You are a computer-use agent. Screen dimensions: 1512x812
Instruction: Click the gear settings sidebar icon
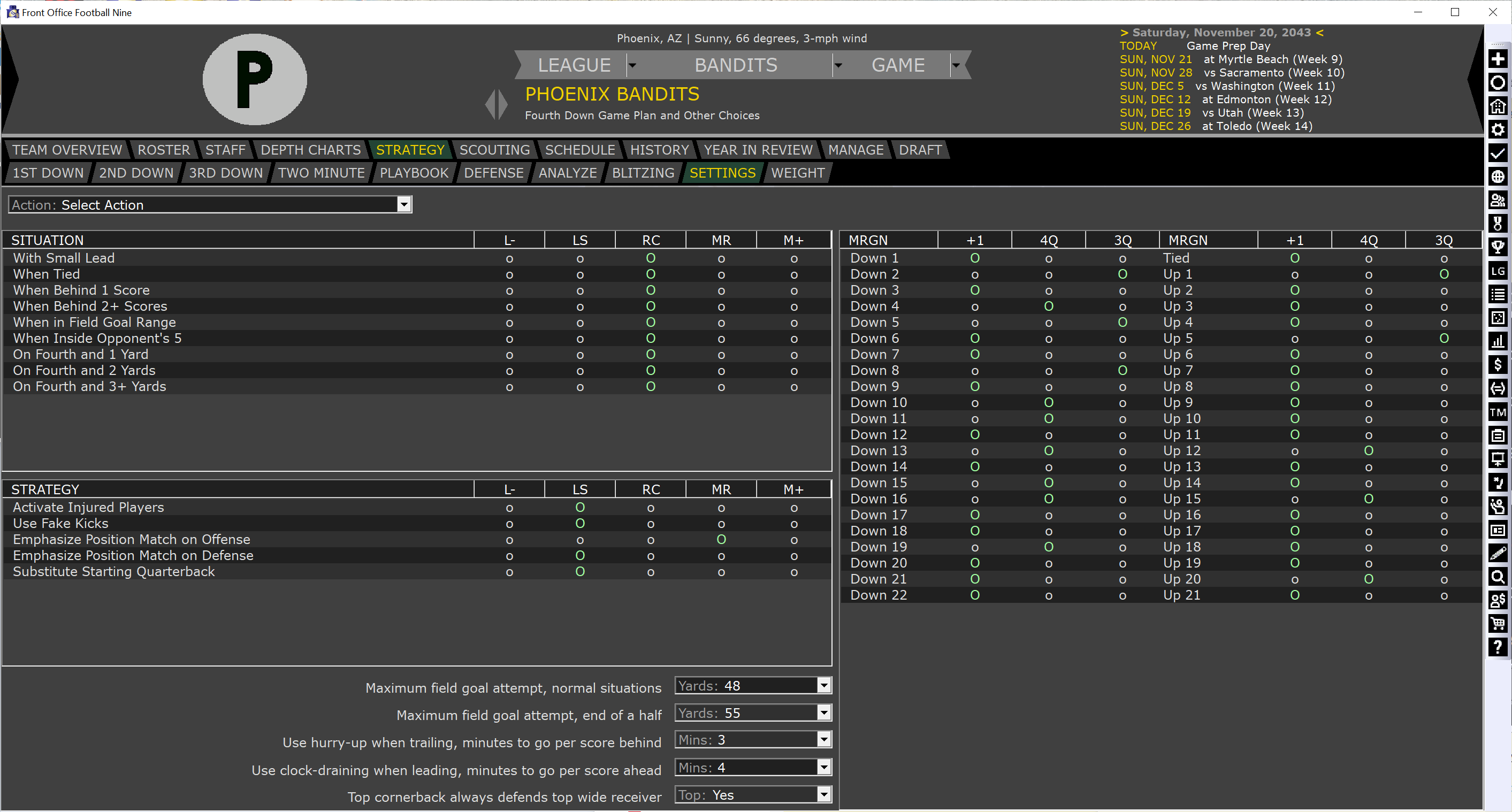point(1498,129)
